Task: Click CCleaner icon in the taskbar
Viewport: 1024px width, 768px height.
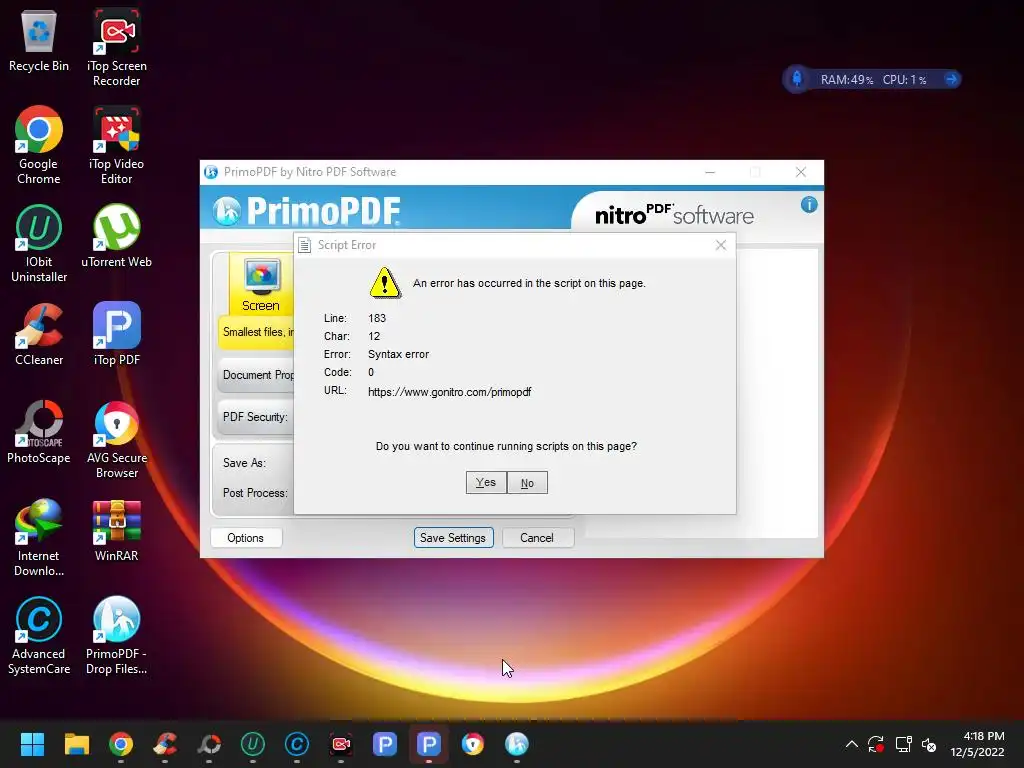Action: point(165,744)
